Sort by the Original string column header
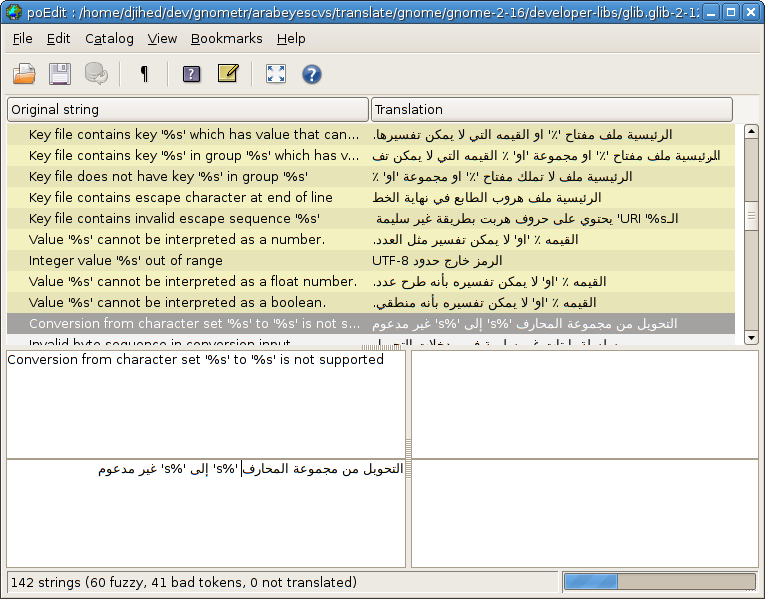Viewport: 765px width, 599px height. tap(188, 109)
